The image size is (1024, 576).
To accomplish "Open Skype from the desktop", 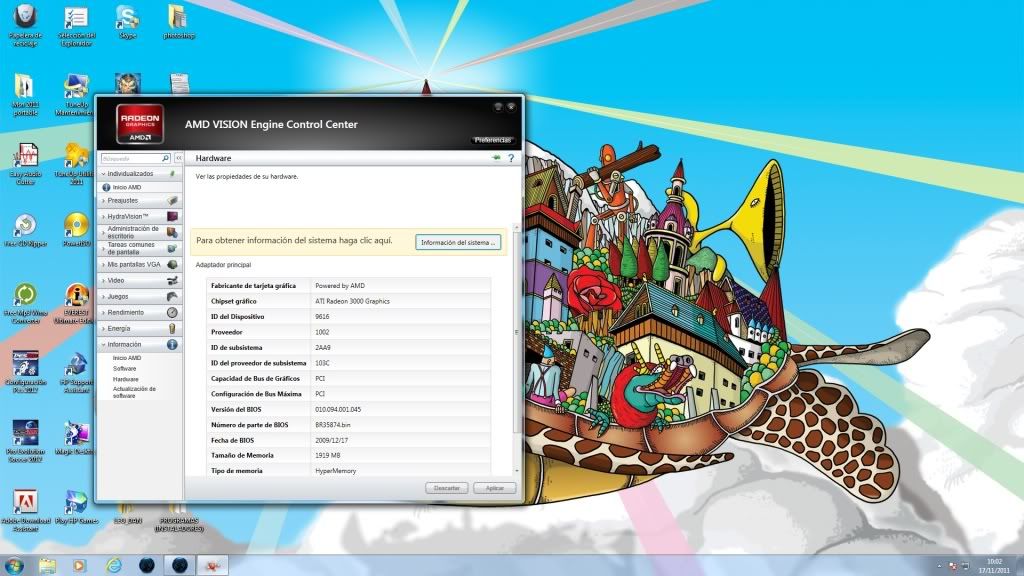I will click(x=127, y=22).
